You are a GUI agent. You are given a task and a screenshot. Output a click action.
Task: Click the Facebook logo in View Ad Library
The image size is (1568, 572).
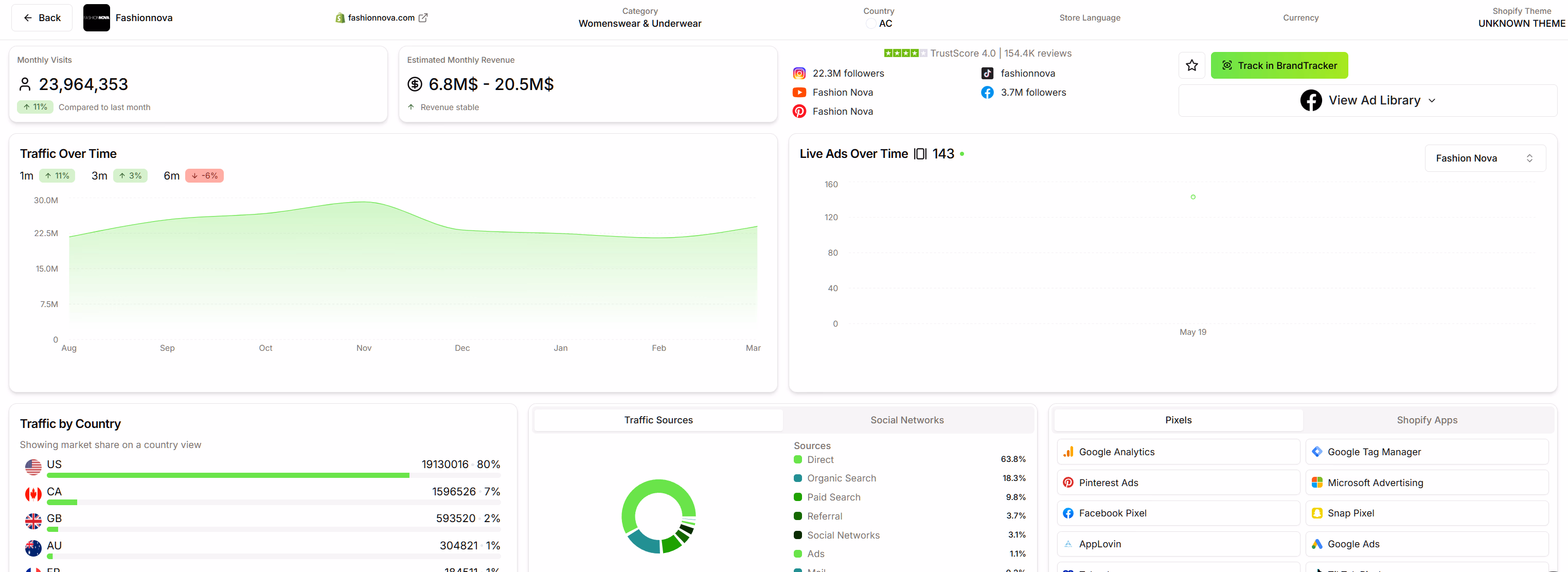click(1310, 100)
